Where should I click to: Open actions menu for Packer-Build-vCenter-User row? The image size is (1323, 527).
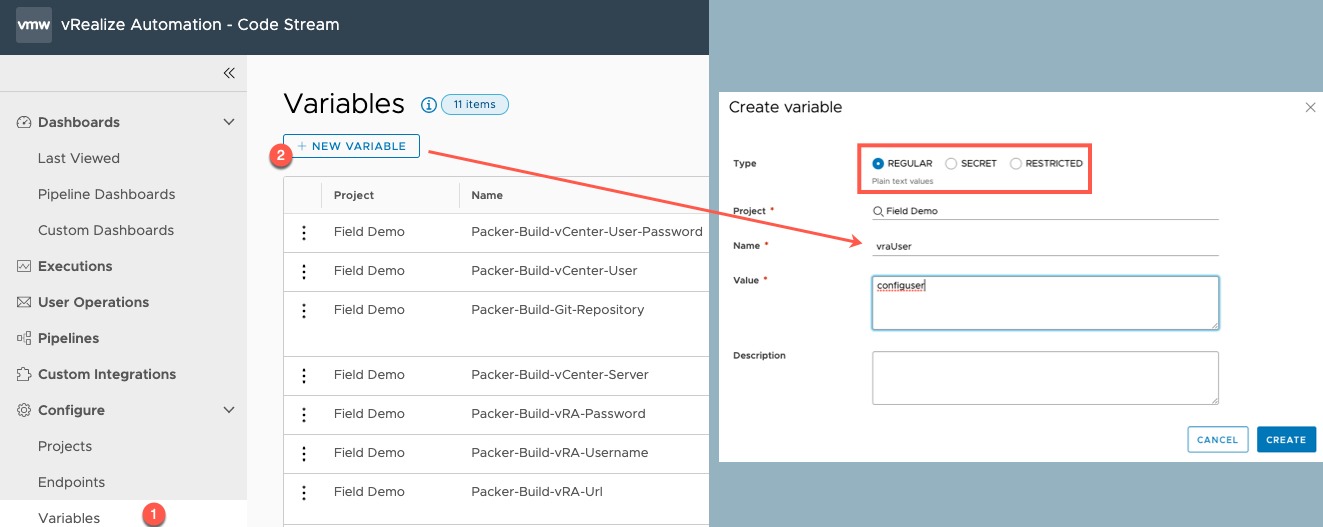pos(303,271)
